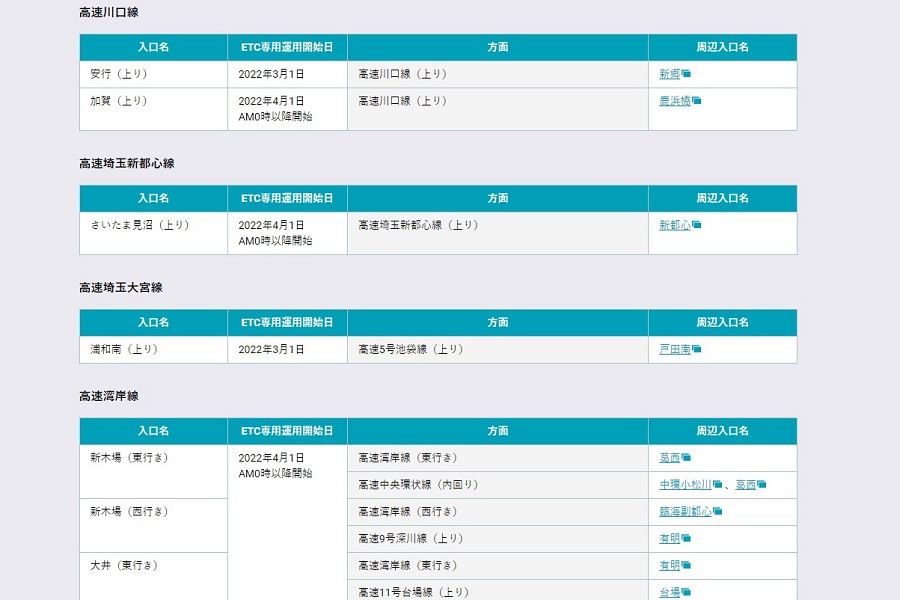The image size is (900, 600).
Task: Open the 戸田南 entrance link
Action: tap(675, 350)
